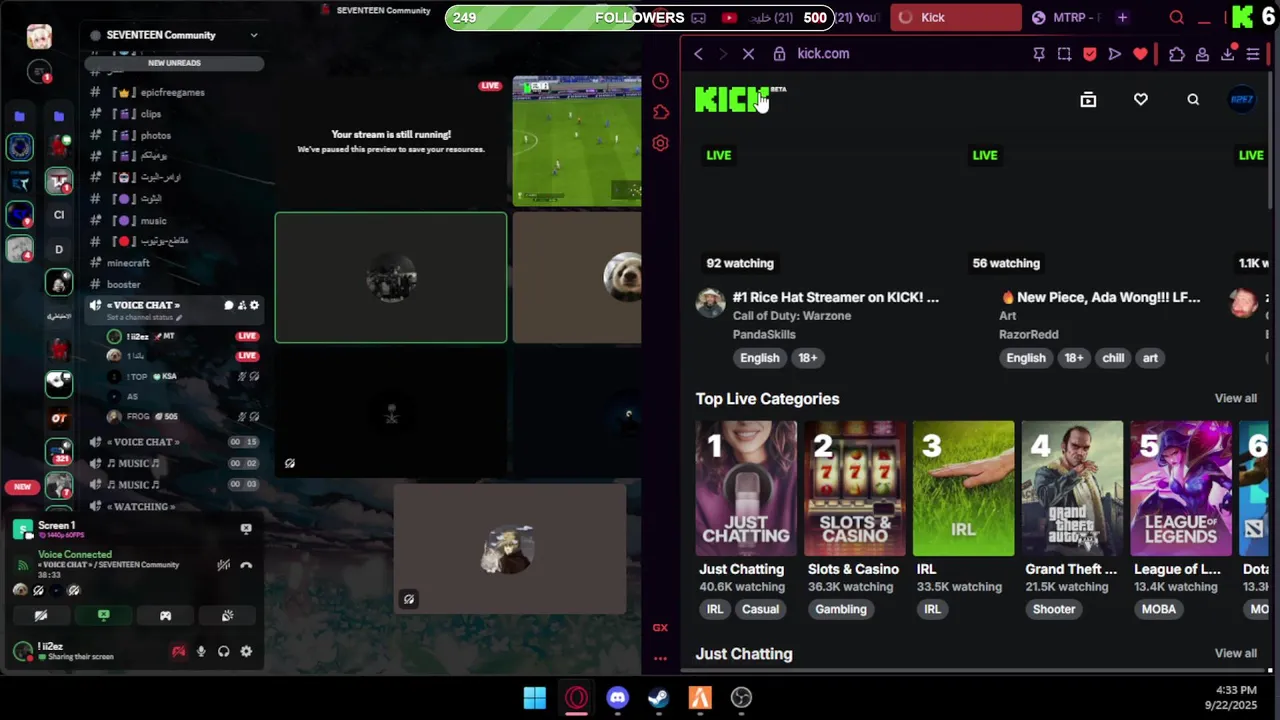Open the epicfreegames channel
The height and width of the screenshot is (720, 1280).
(174, 92)
